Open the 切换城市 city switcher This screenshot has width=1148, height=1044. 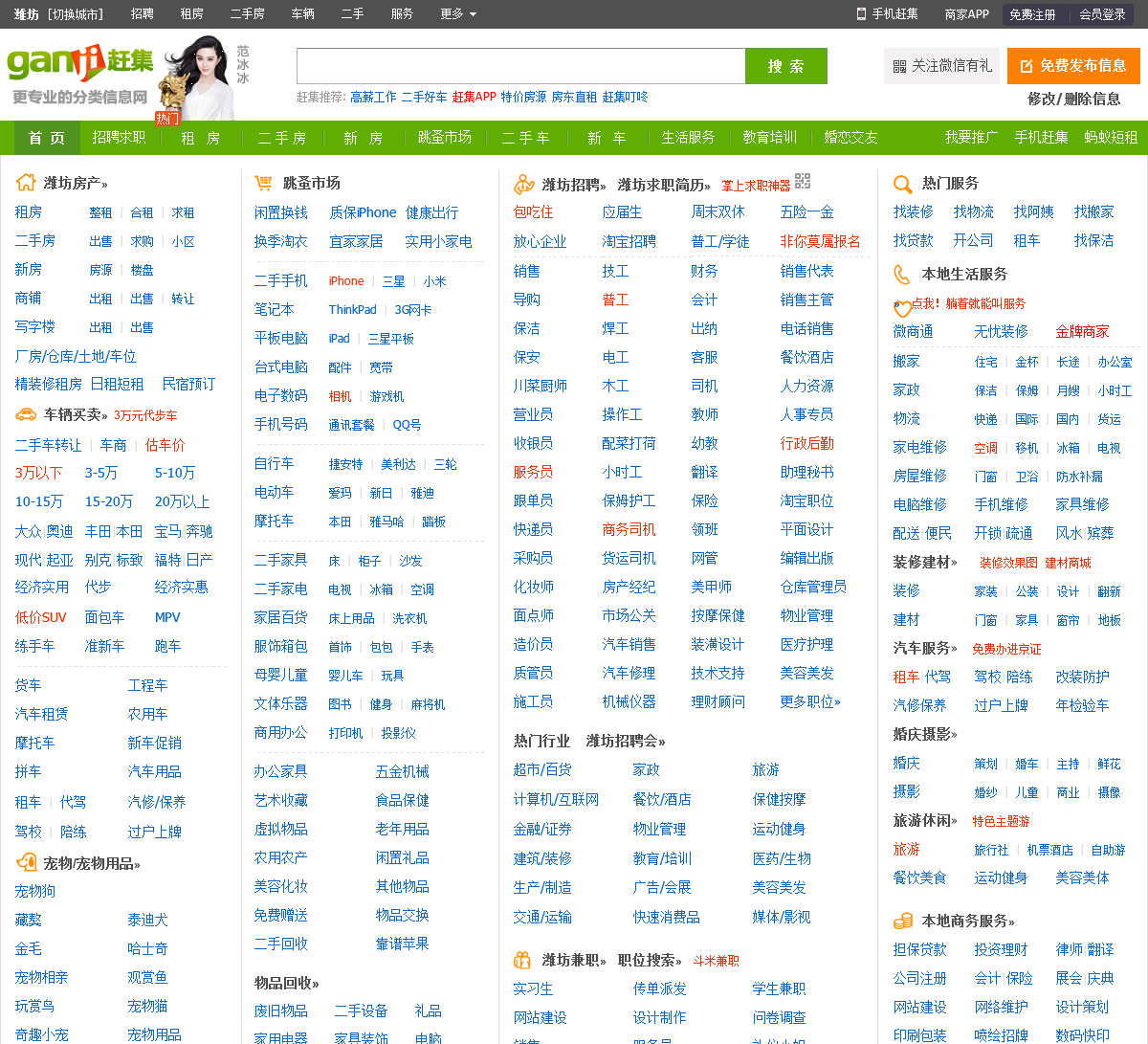tap(76, 13)
